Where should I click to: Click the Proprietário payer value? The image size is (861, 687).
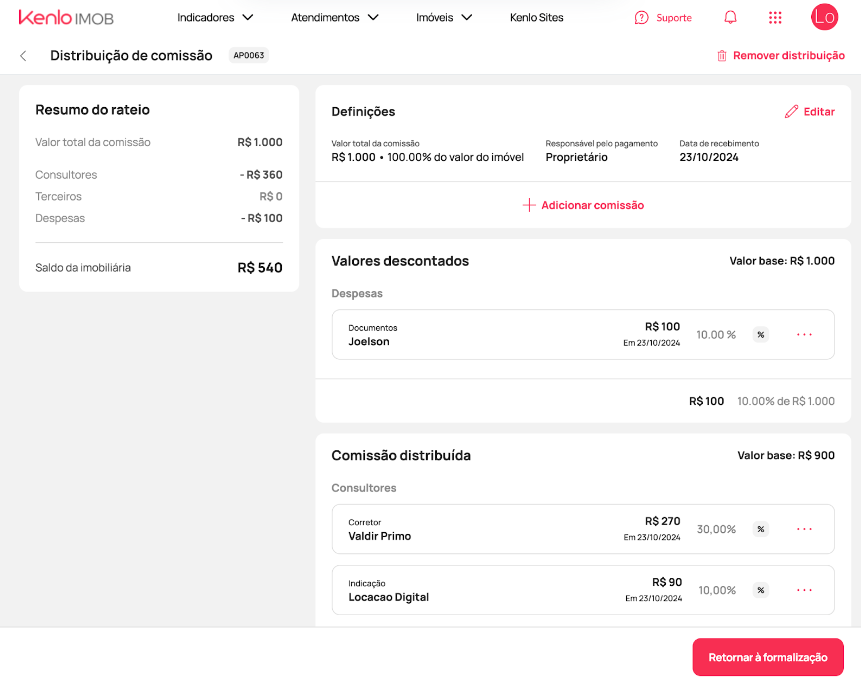coord(577,157)
